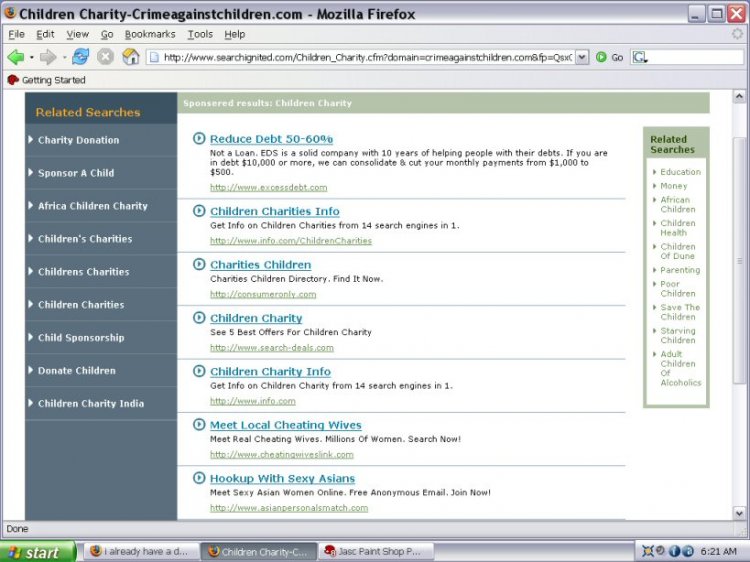This screenshot has width=750, height=562.
Task: Open the Children Charities Info link
Action: [x=275, y=211]
